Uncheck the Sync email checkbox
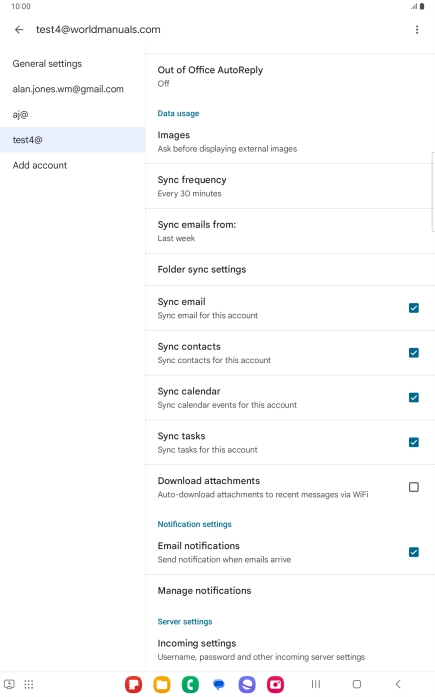Viewport: 435px width, 697px height. (x=414, y=308)
